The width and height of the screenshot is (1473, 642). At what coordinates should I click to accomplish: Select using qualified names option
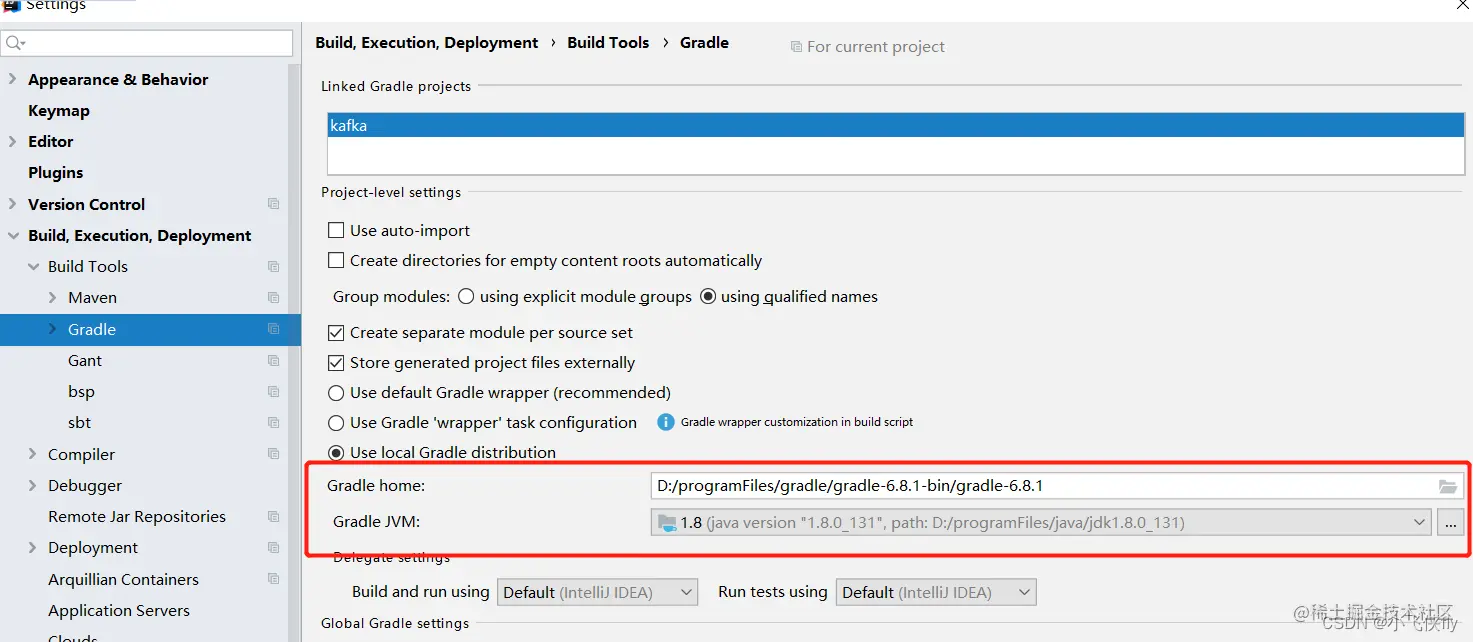[708, 296]
